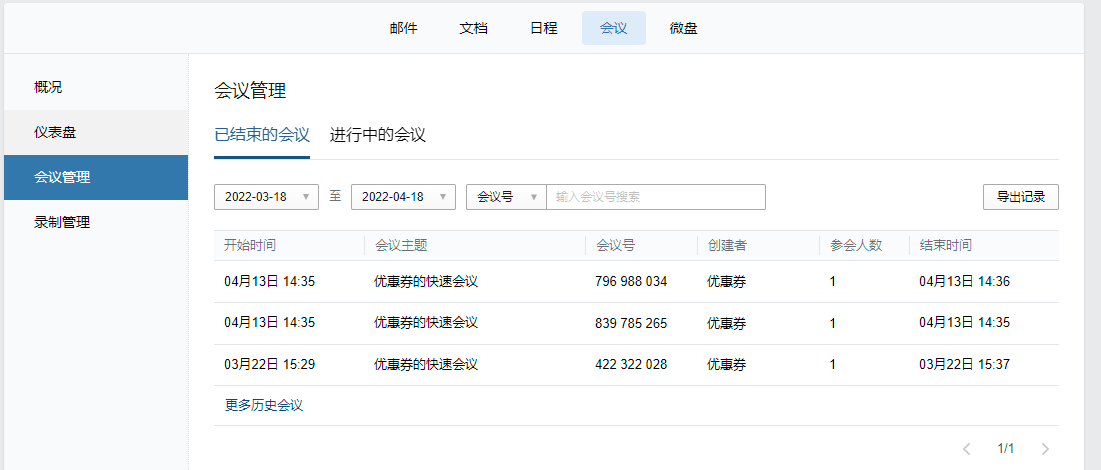Switch to the 邮件 tab
Image resolution: width=1101 pixels, height=470 pixels.
pyautogui.click(x=404, y=28)
